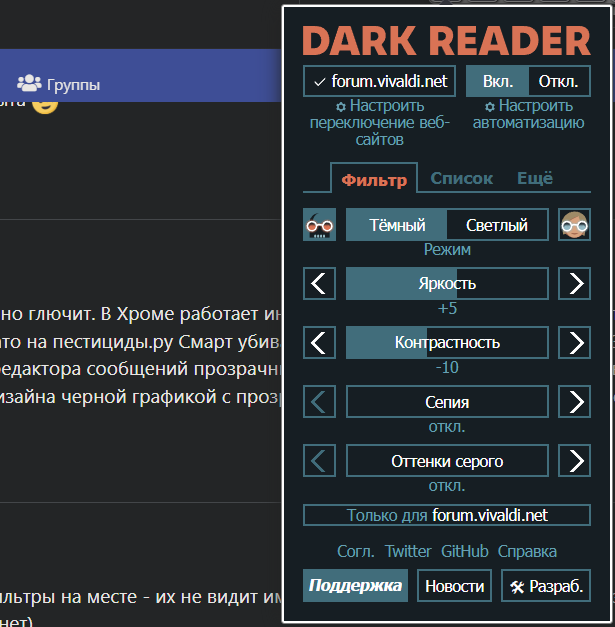Increase contrast with the right arrow
Screen dimensions: 615x627
574,343
